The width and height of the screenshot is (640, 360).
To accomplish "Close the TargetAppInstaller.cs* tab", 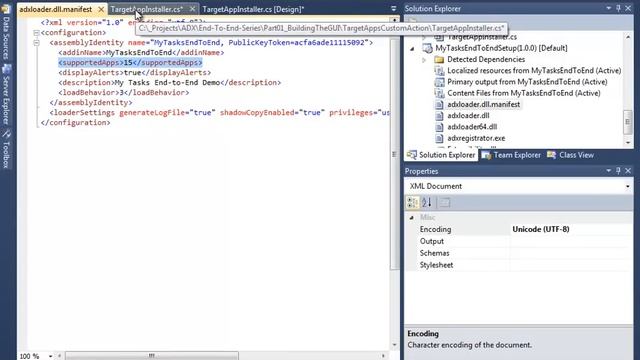I will [192, 9].
